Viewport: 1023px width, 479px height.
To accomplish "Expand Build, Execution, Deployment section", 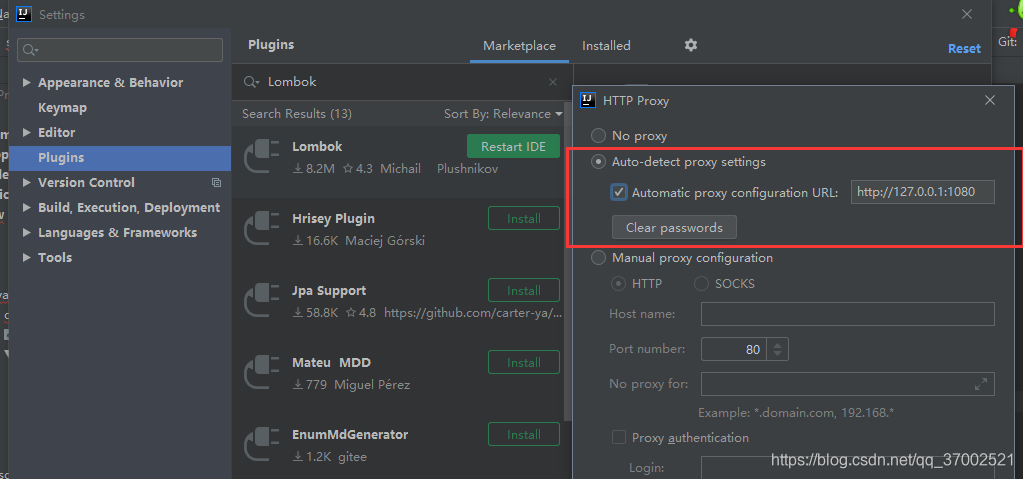I will tap(27, 208).
